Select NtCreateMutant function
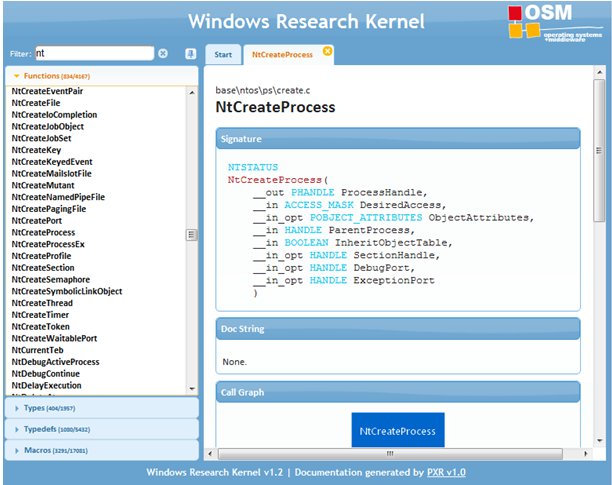Image resolution: width=612 pixels, height=485 pixels. point(43,185)
